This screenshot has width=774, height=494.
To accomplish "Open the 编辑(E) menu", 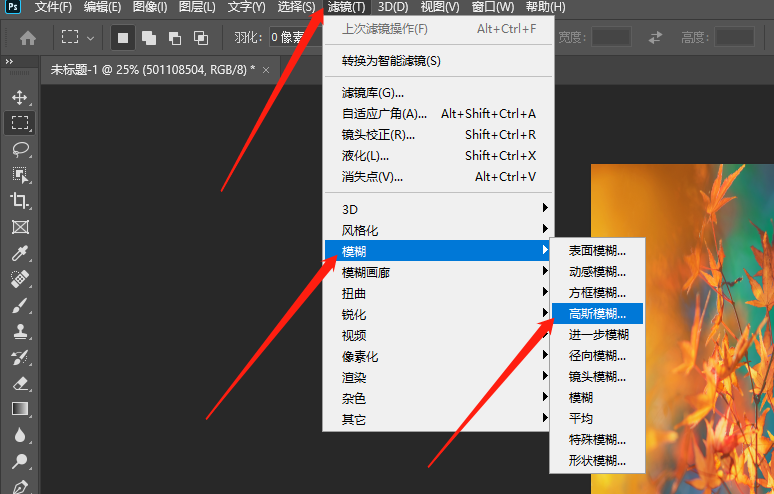I will point(102,7).
